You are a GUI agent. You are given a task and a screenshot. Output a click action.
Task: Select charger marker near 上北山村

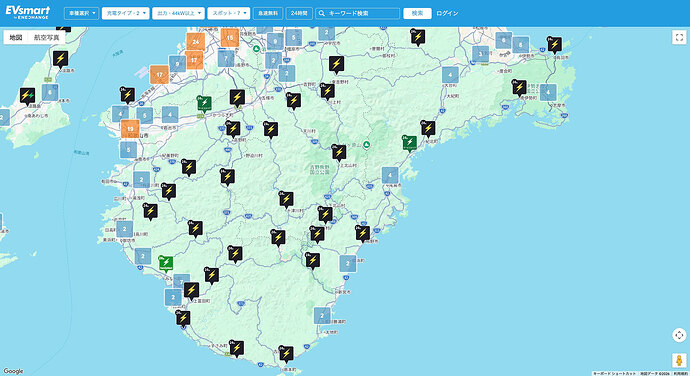(x=339, y=152)
